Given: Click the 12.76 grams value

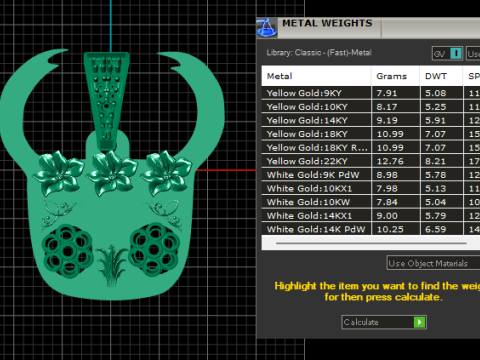Looking at the screenshot, I should [390, 161].
